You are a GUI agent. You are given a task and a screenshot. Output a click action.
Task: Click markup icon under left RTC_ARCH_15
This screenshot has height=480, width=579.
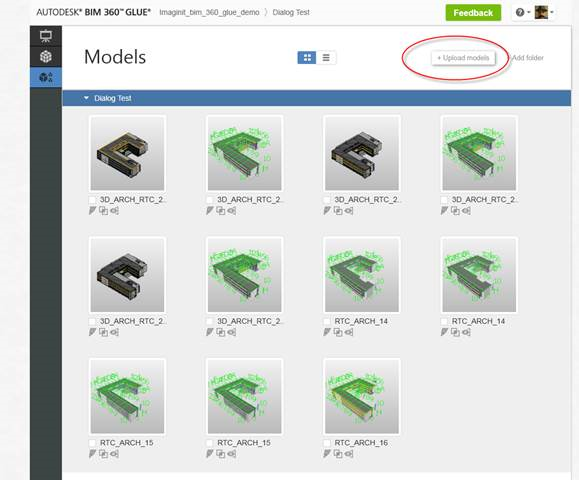(x=93, y=454)
